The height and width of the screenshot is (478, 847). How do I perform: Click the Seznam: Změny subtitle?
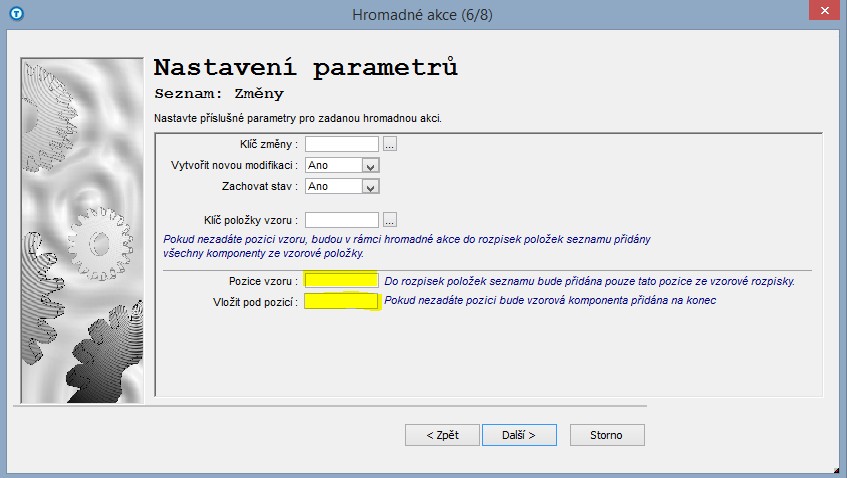[219, 94]
